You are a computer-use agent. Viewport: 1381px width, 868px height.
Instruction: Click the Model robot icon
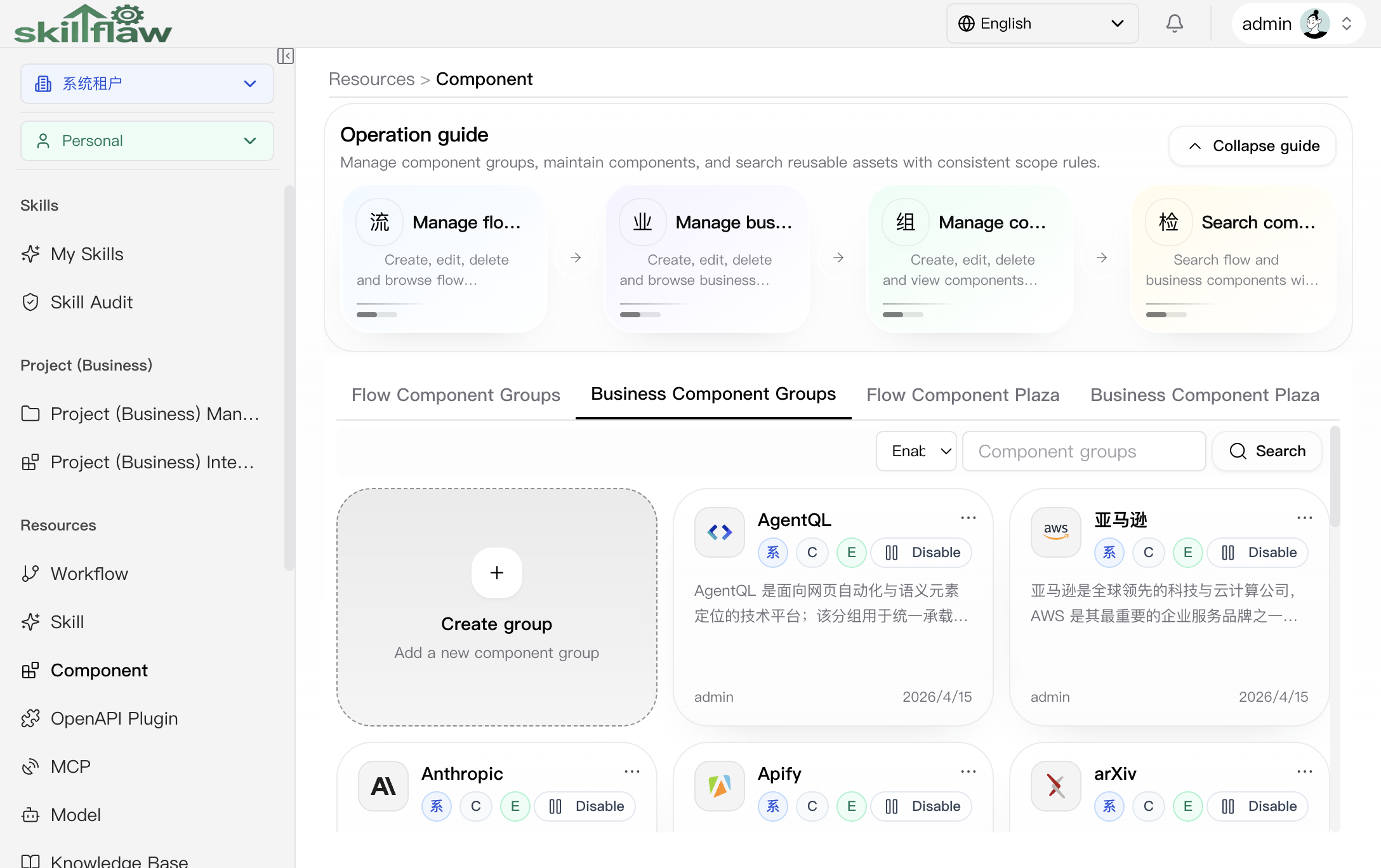coord(30,815)
